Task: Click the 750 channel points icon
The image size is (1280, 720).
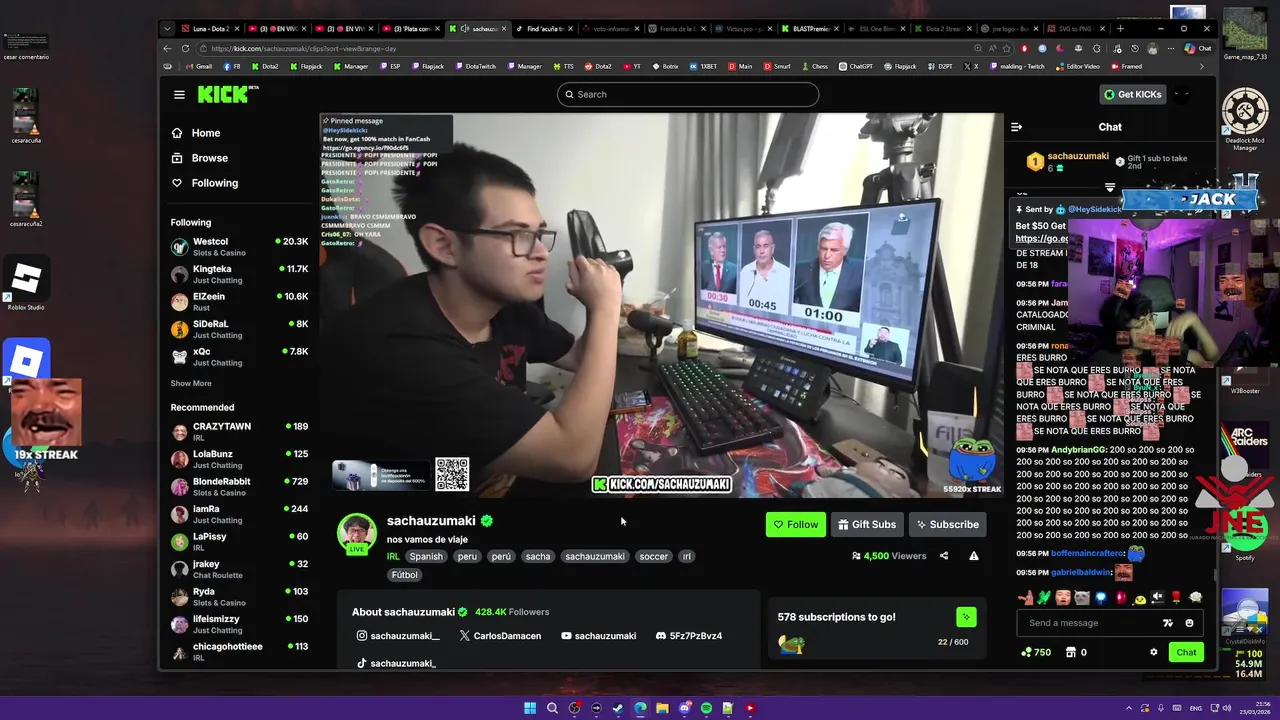Action: tap(1026, 652)
